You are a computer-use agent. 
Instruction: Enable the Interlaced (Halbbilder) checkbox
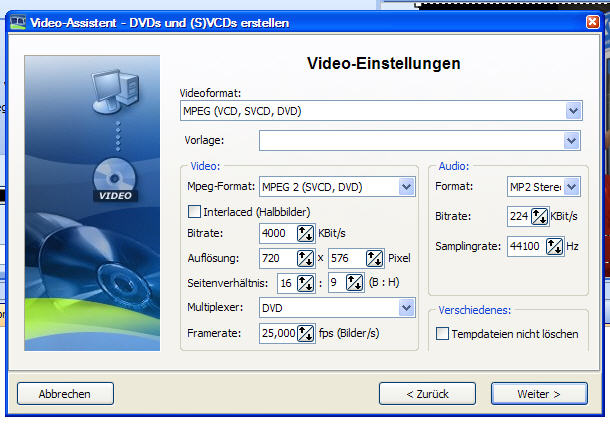(x=195, y=211)
